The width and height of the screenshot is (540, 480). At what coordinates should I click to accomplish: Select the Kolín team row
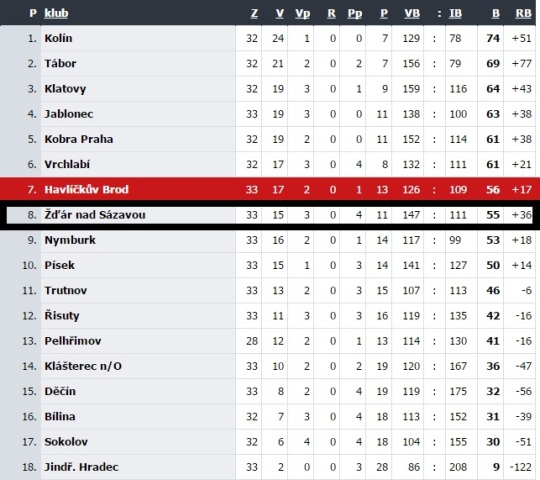tap(268, 38)
